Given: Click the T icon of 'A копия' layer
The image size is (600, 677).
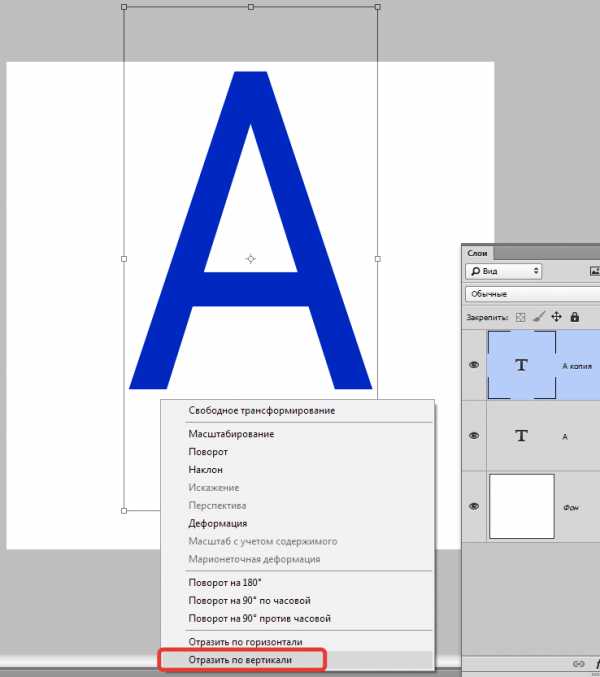Looking at the screenshot, I should (521, 365).
